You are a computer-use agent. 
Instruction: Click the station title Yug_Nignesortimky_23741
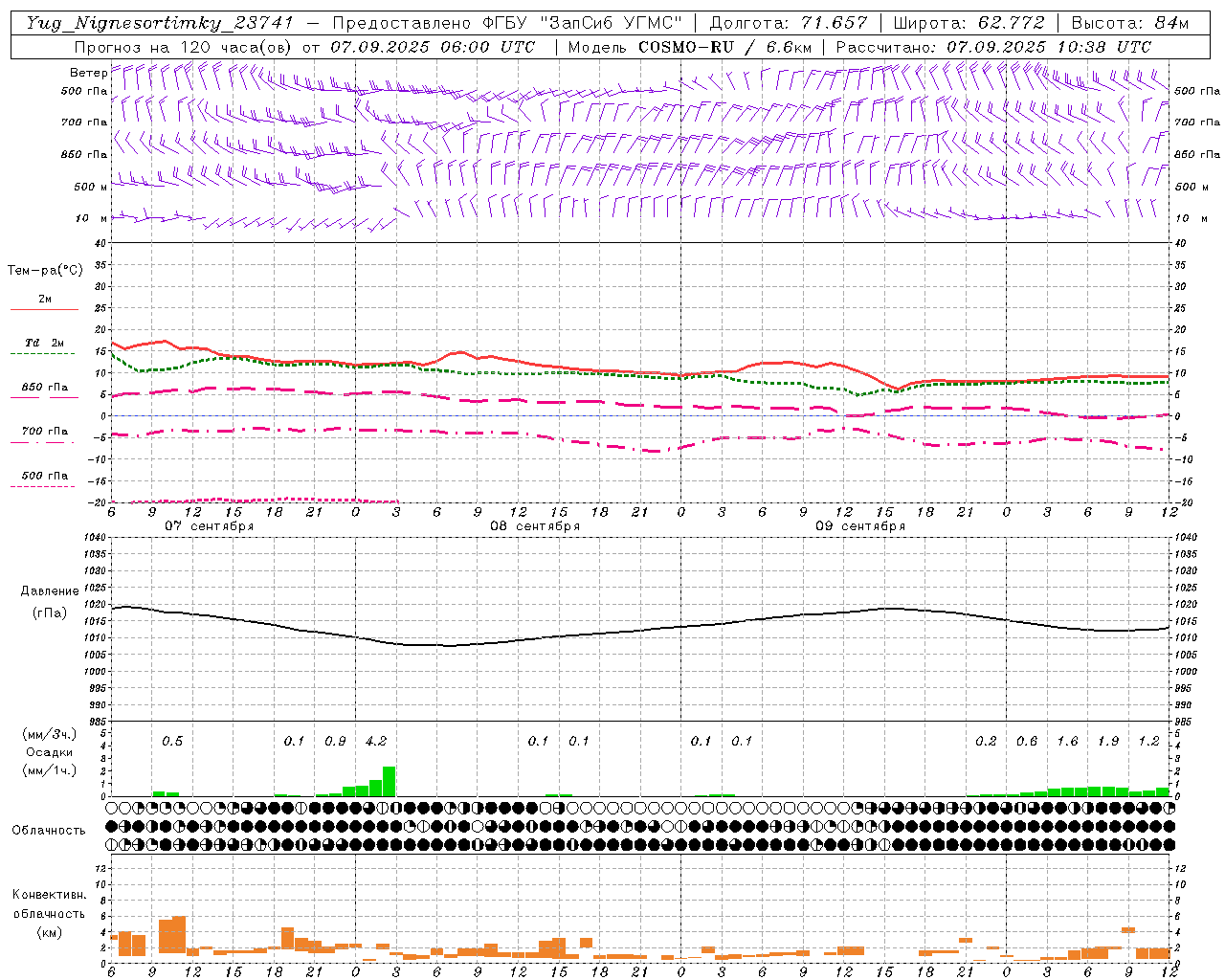(x=160, y=23)
